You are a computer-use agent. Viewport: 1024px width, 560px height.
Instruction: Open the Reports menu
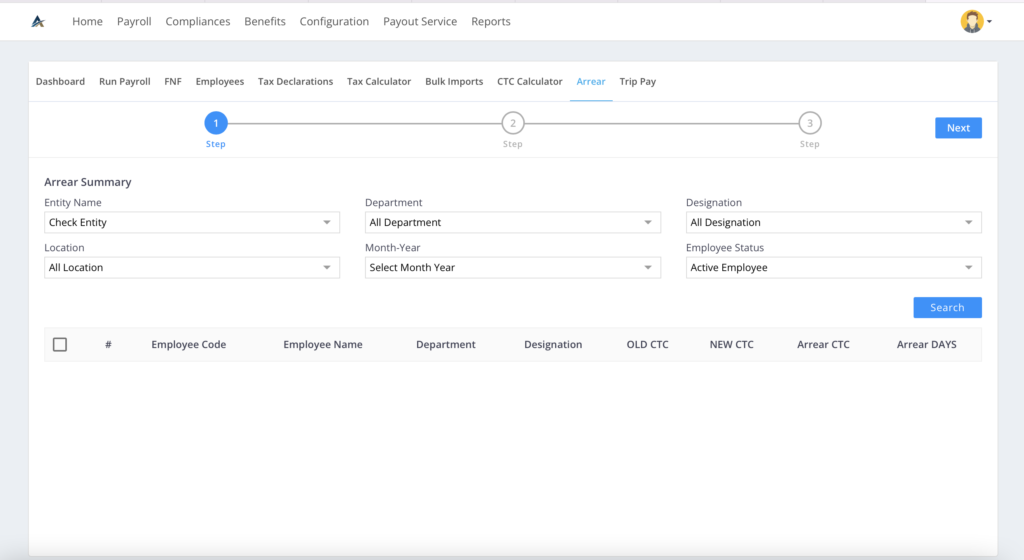coord(491,22)
